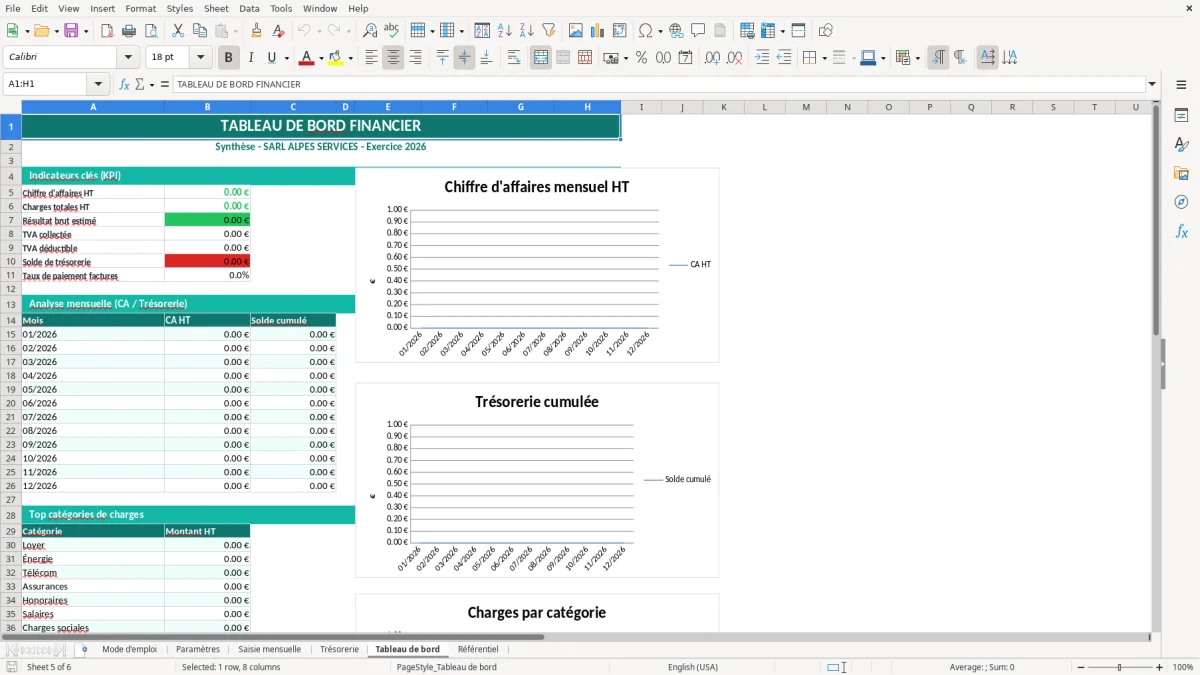Image resolution: width=1200 pixels, height=675 pixels.
Task: Run the spelling check (abc icon)
Action: tap(391, 31)
